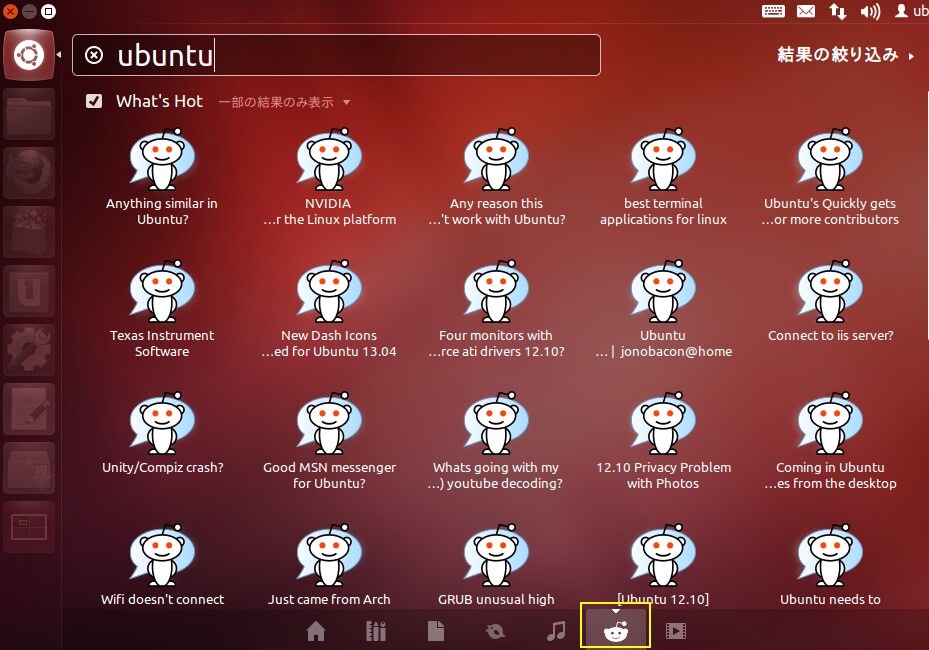
Task: Open the Gwibber social lens icon
Action: pyautogui.click(x=495, y=632)
